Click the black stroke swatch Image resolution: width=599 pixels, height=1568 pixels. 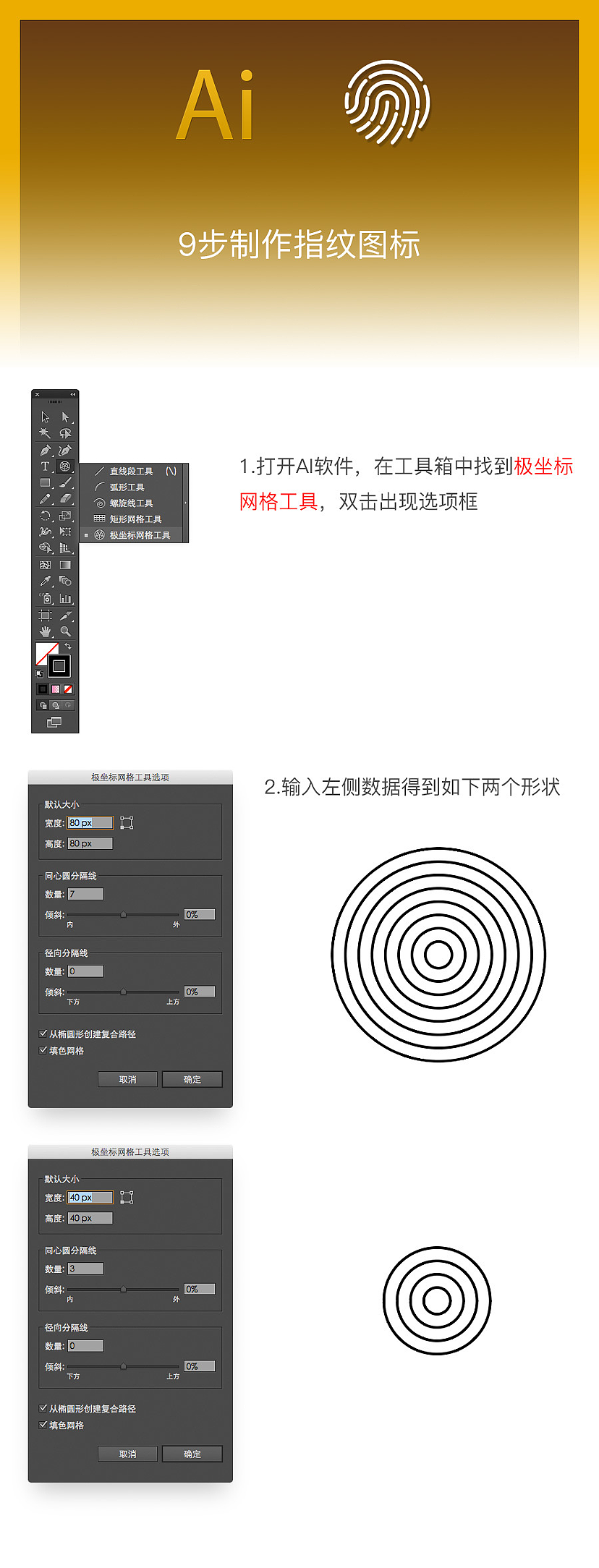pyautogui.click(x=59, y=666)
